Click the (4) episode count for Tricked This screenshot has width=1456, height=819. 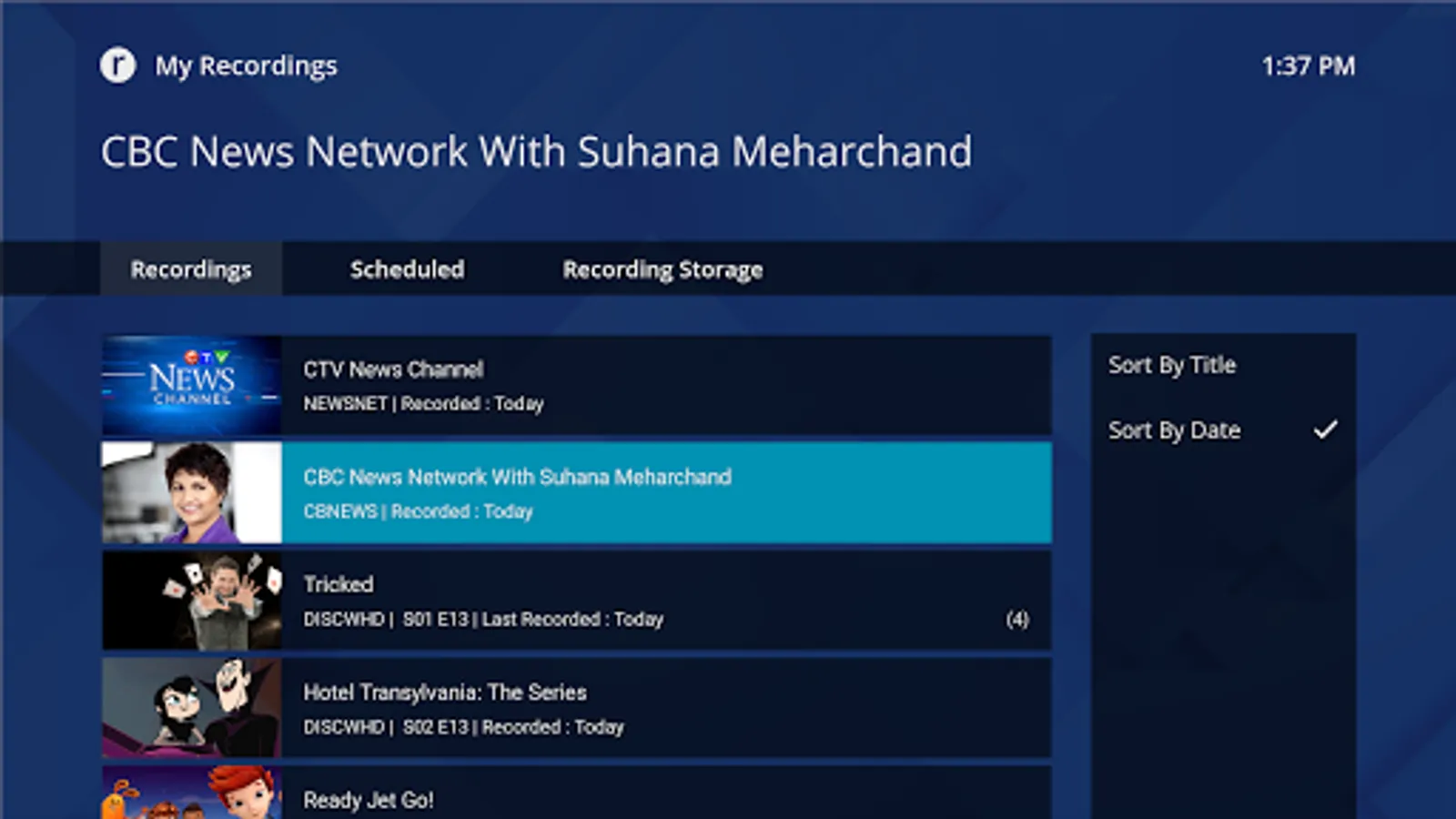point(1017,620)
